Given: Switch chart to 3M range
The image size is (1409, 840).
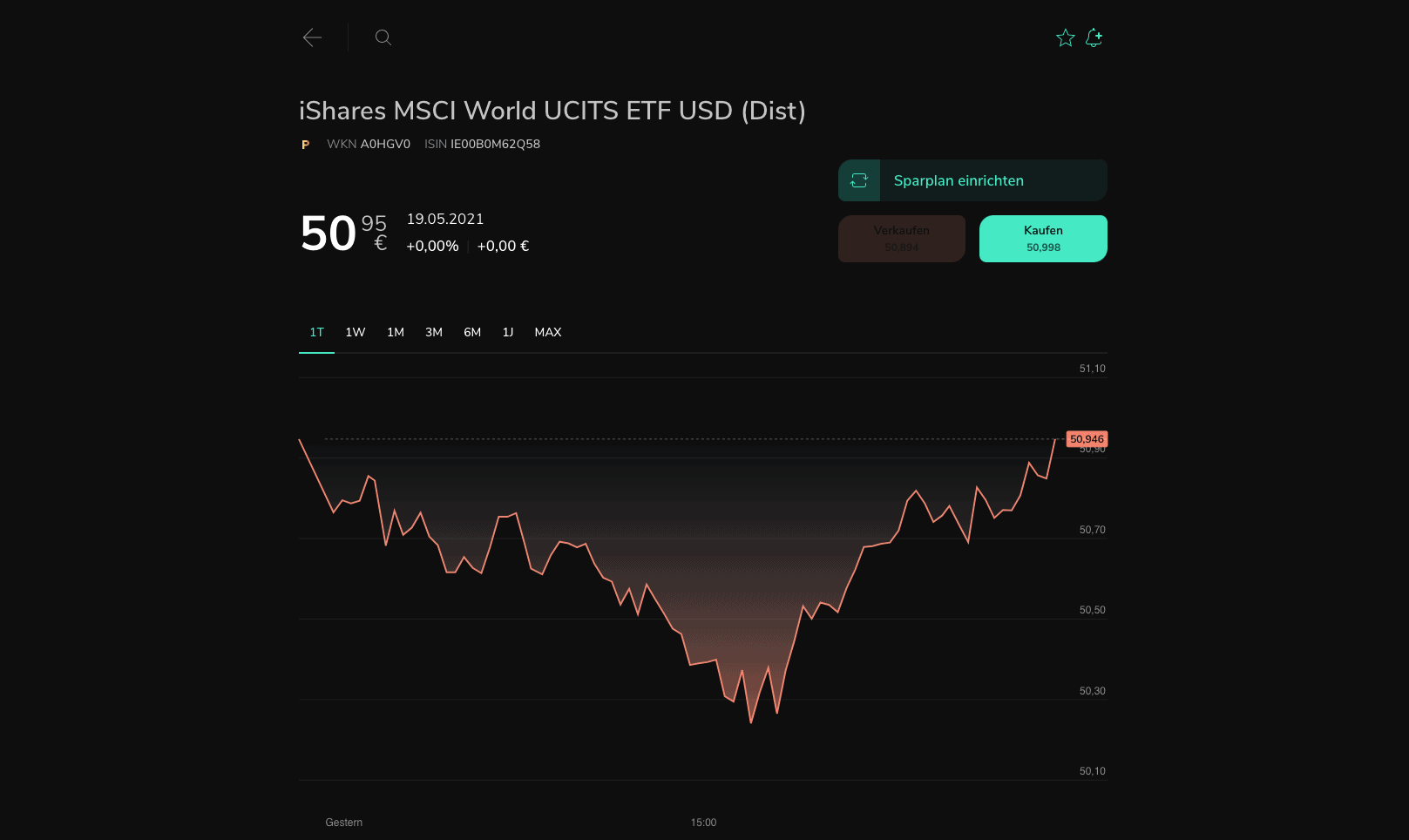Looking at the screenshot, I should click(x=434, y=332).
